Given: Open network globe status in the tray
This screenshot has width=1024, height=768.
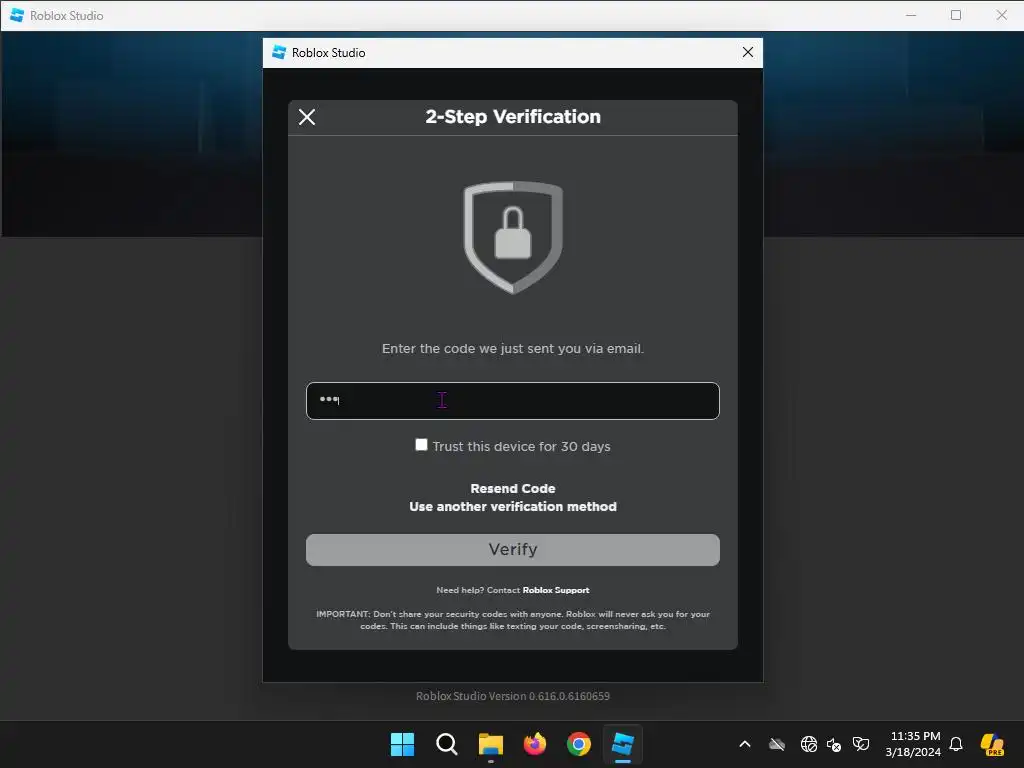Looking at the screenshot, I should pyautogui.click(x=808, y=744).
